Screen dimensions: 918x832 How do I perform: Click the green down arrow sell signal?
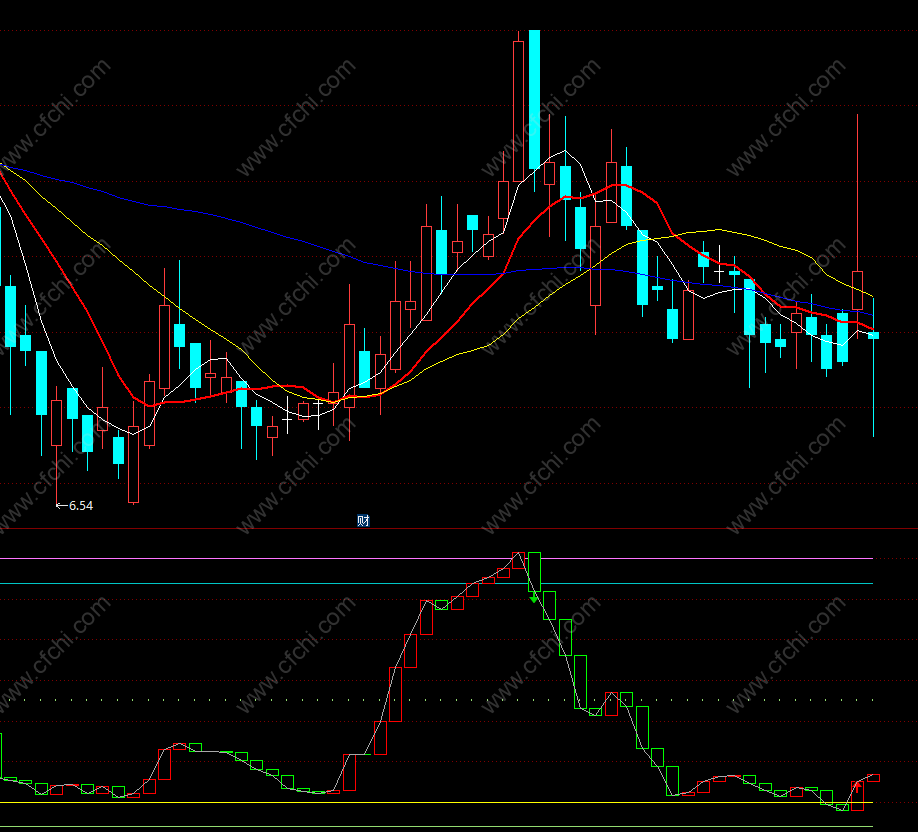point(533,598)
